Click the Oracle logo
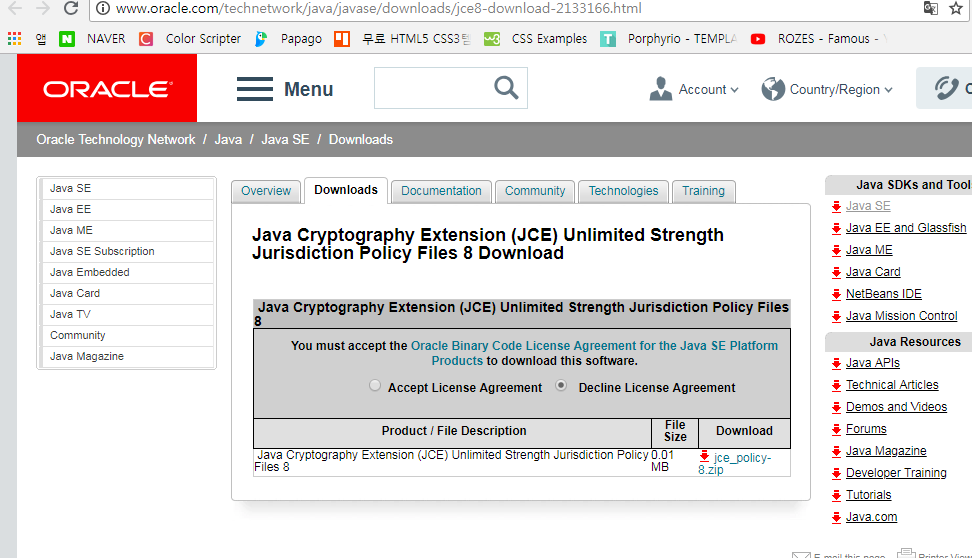Screen dimensions: 972x558 [107, 88]
